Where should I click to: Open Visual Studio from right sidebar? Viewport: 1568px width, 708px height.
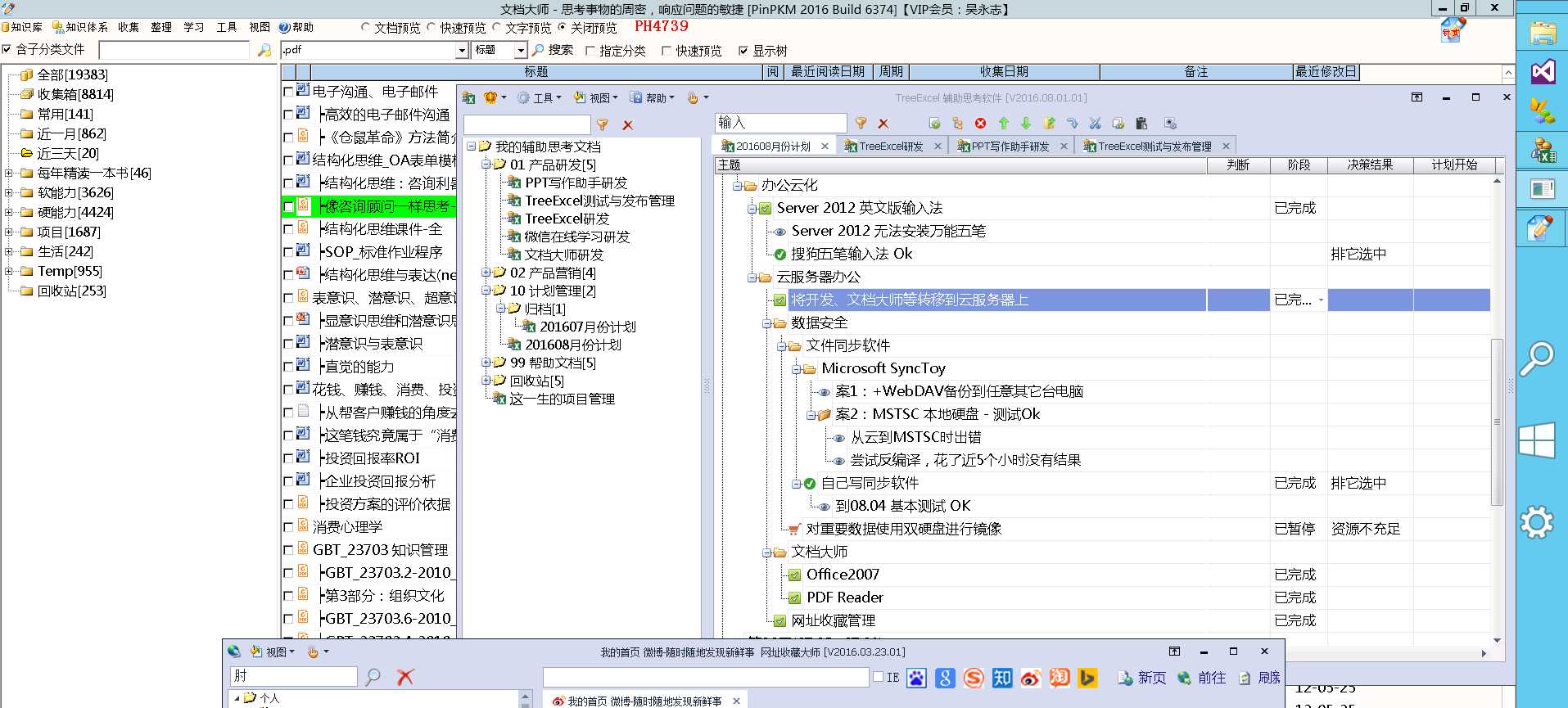click(1543, 72)
